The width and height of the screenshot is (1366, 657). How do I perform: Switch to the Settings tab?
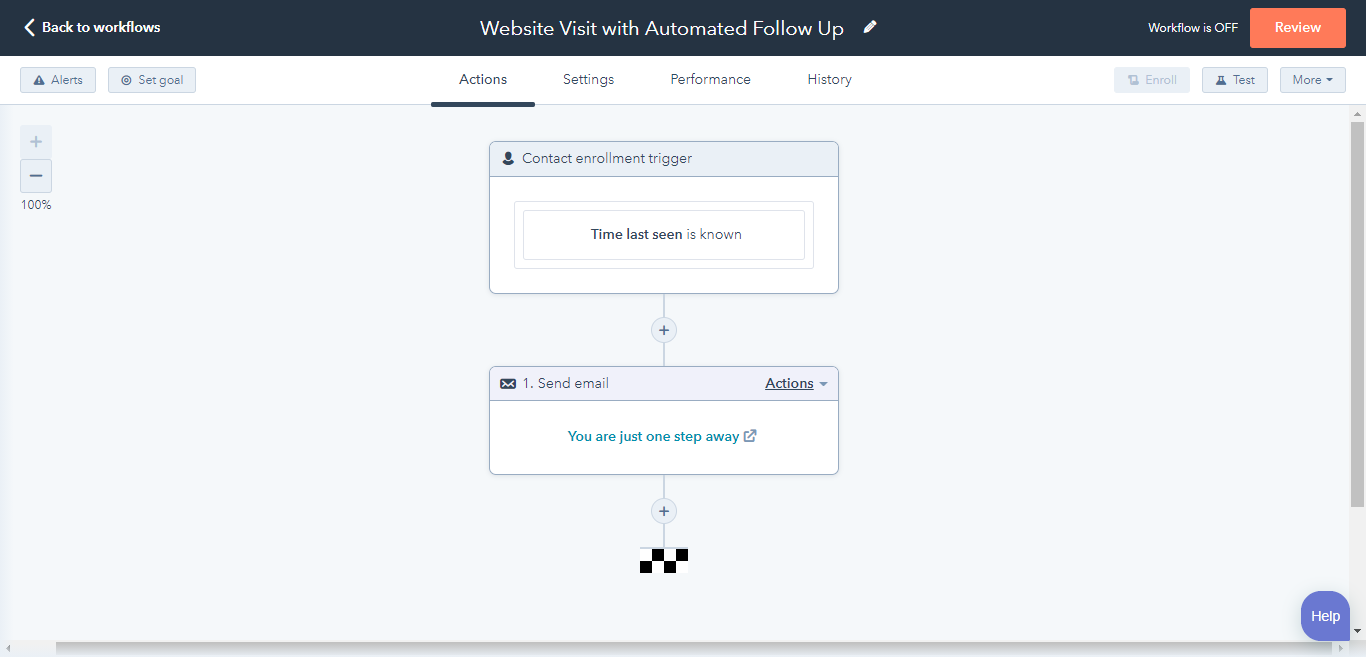coord(588,79)
